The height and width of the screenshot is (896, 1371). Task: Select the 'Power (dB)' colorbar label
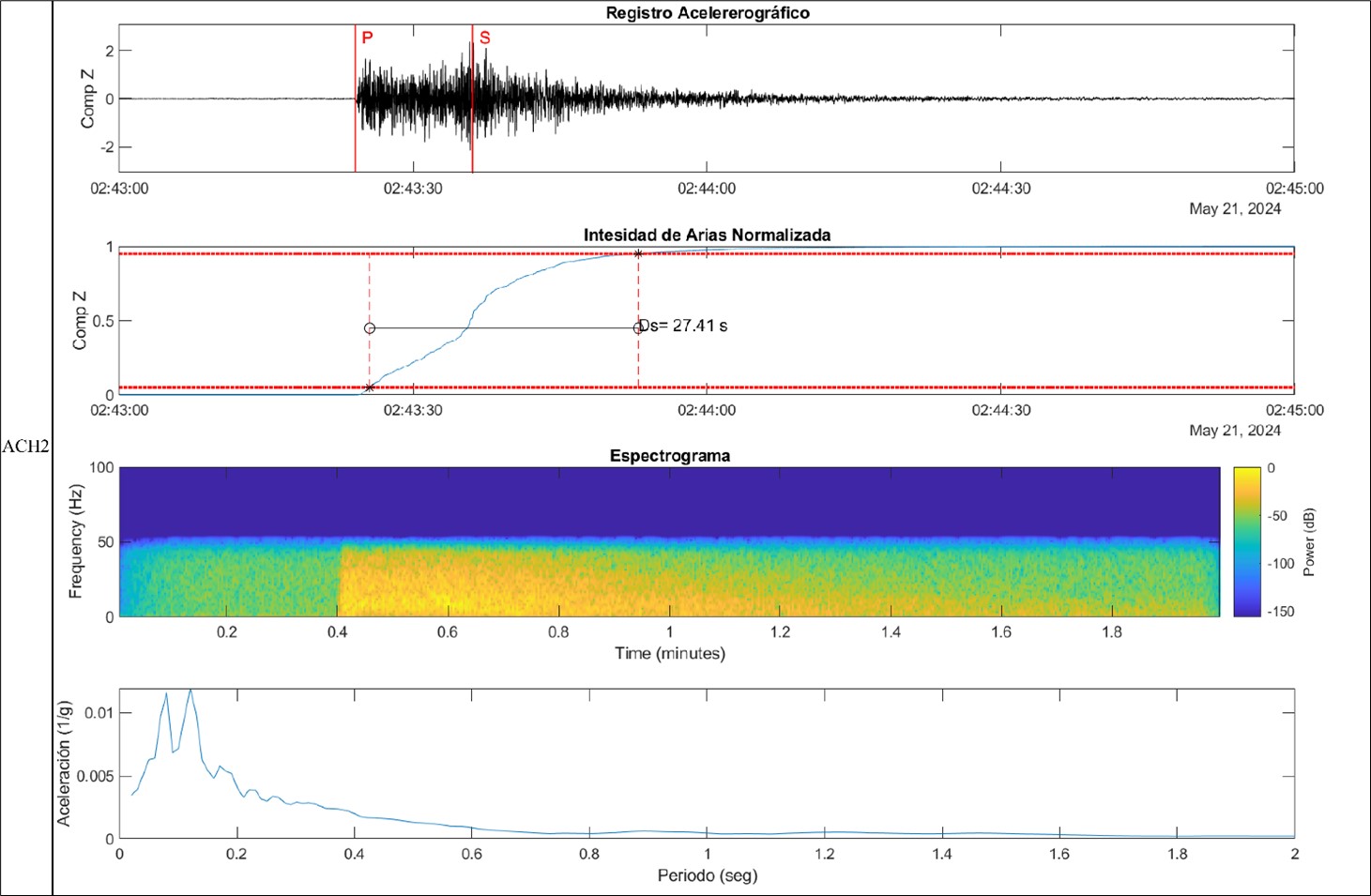[1309, 541]
